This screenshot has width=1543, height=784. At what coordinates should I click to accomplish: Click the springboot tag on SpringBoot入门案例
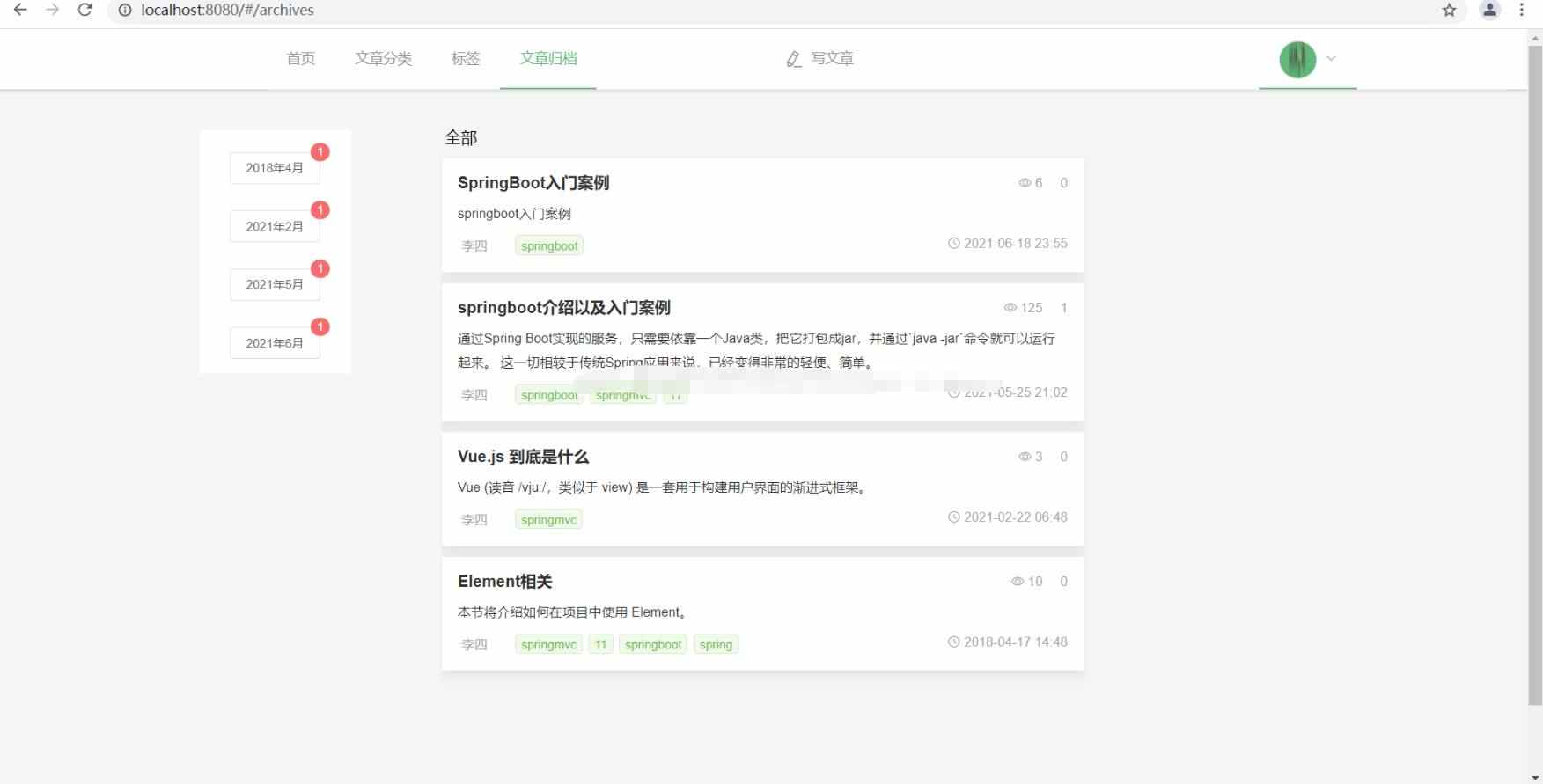(x=549, y=246)
